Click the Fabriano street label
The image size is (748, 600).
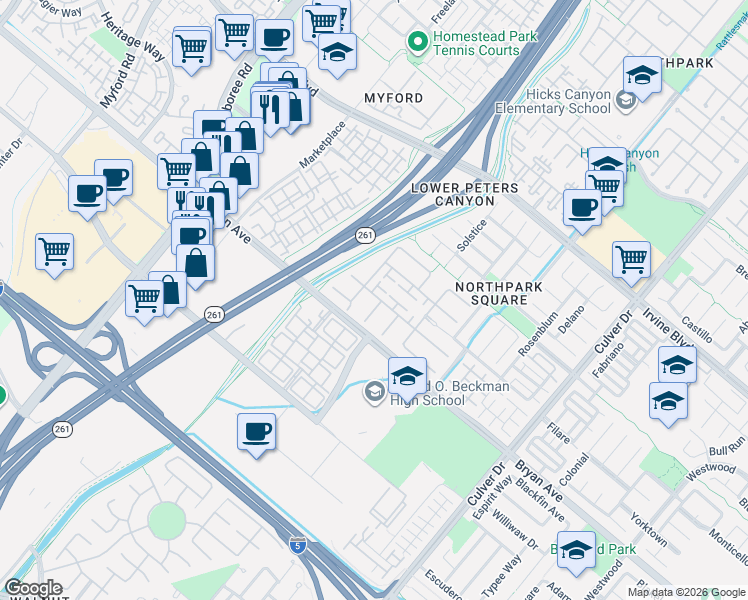pos(608,360)
